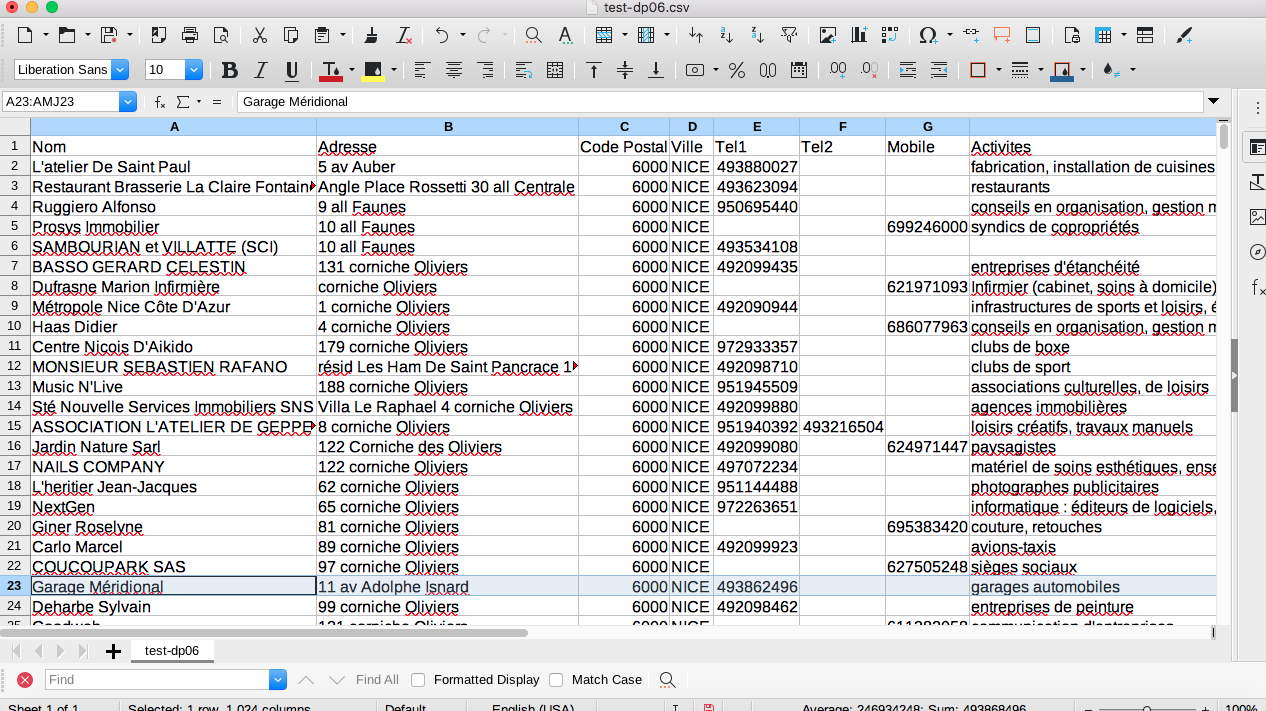Screen dimensions: 1266x711
Task: Create a new document with the New icon
Action: click(25, 36)
